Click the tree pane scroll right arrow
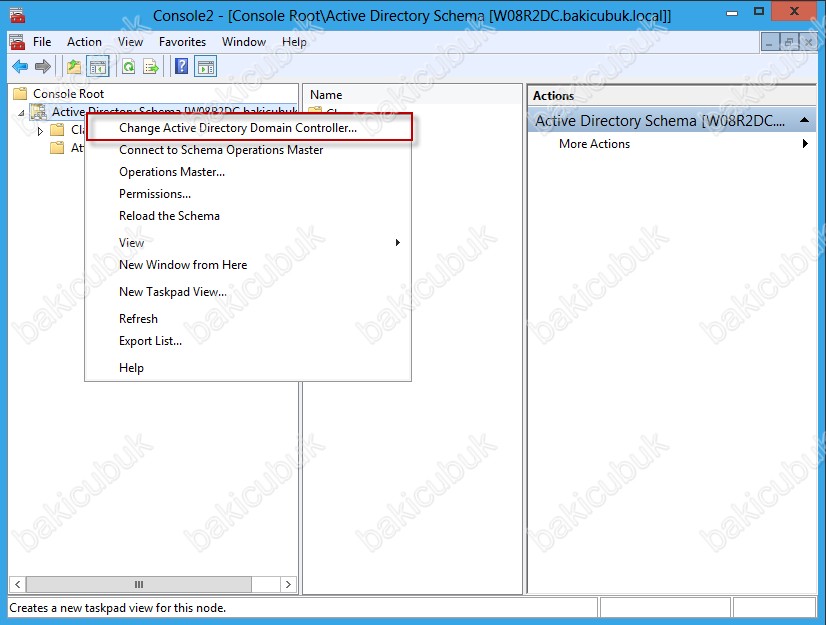Viewport: 826px width, 625px height. (x=288, y=584)
